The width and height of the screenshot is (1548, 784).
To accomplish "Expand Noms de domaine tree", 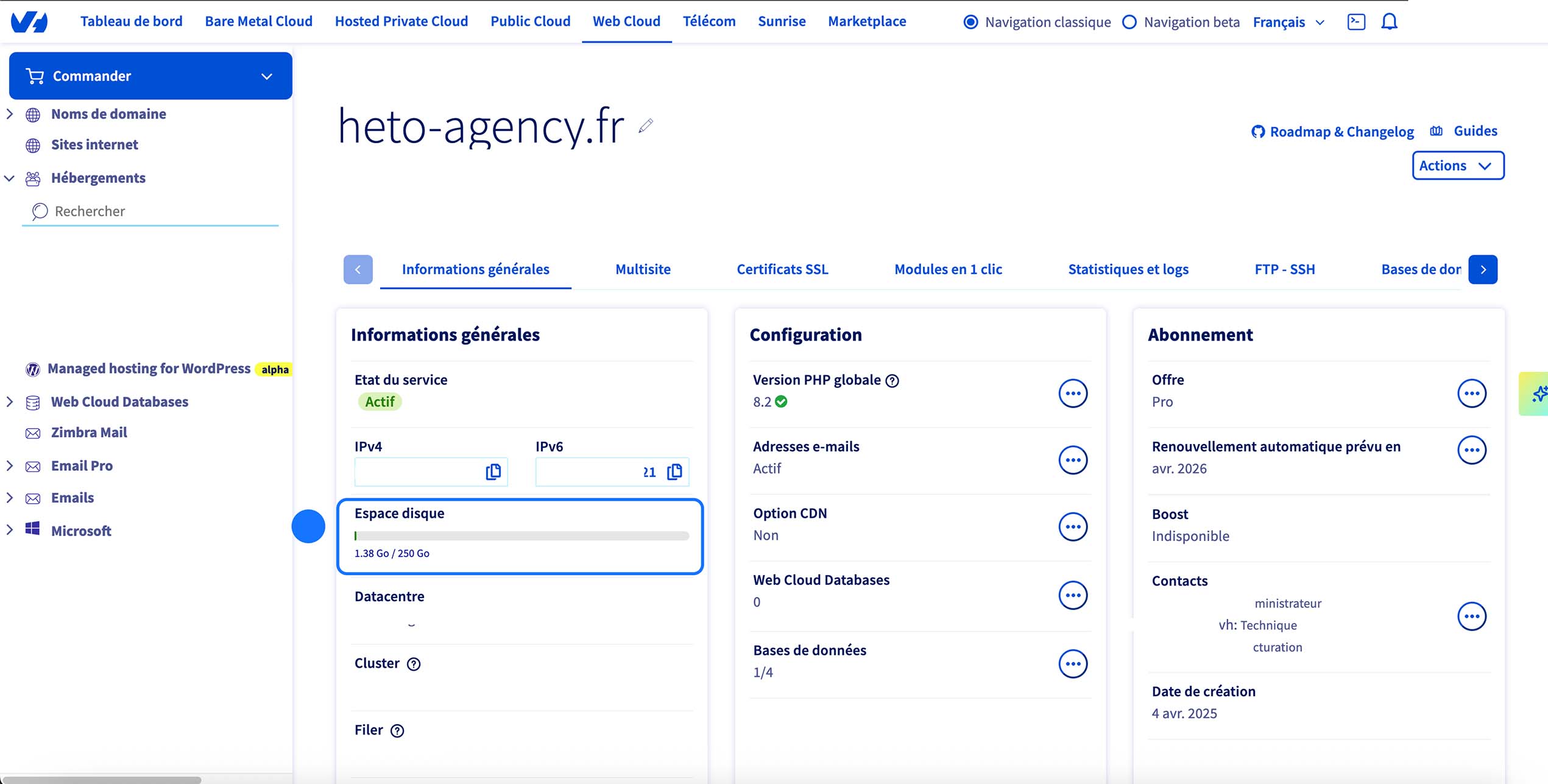I will [10, 114].
